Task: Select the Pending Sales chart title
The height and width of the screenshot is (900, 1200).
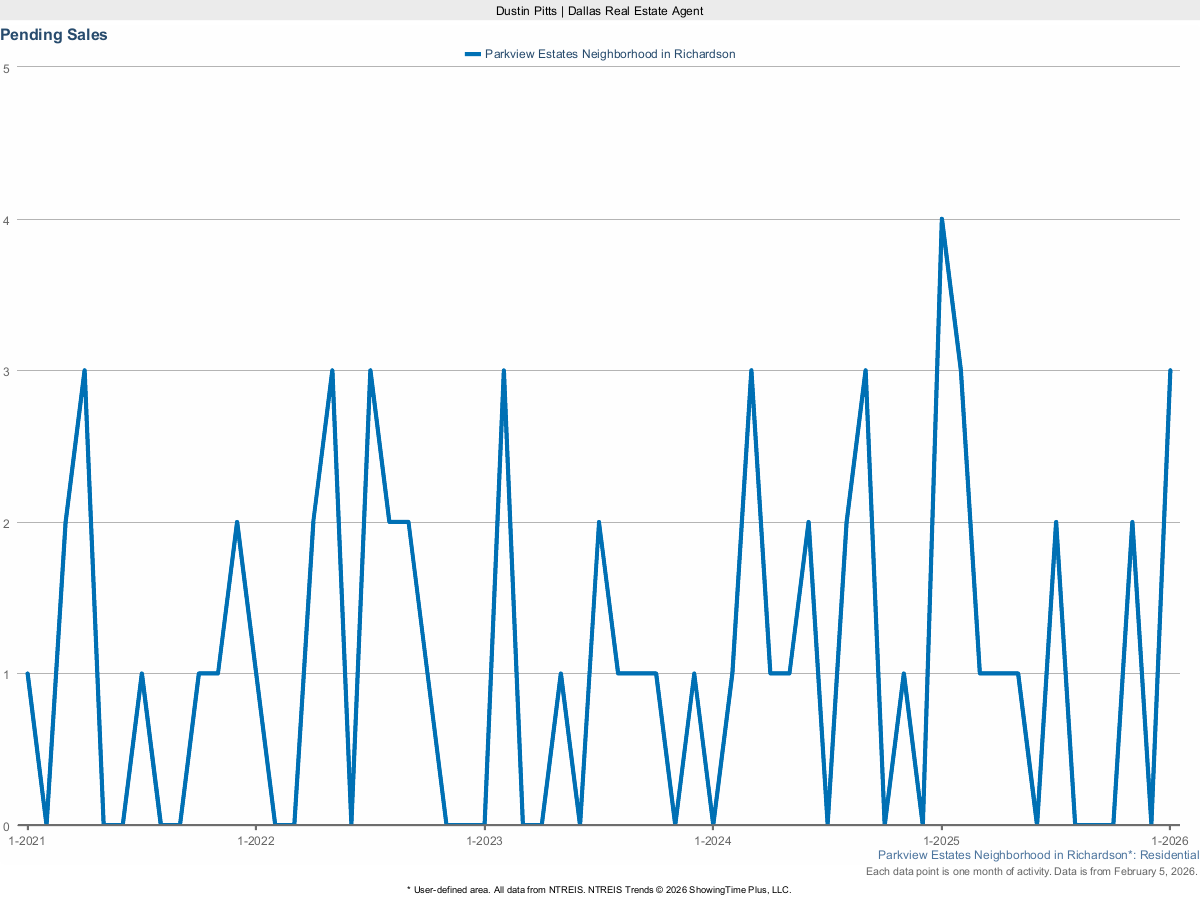Action: (x=54, y=34)
